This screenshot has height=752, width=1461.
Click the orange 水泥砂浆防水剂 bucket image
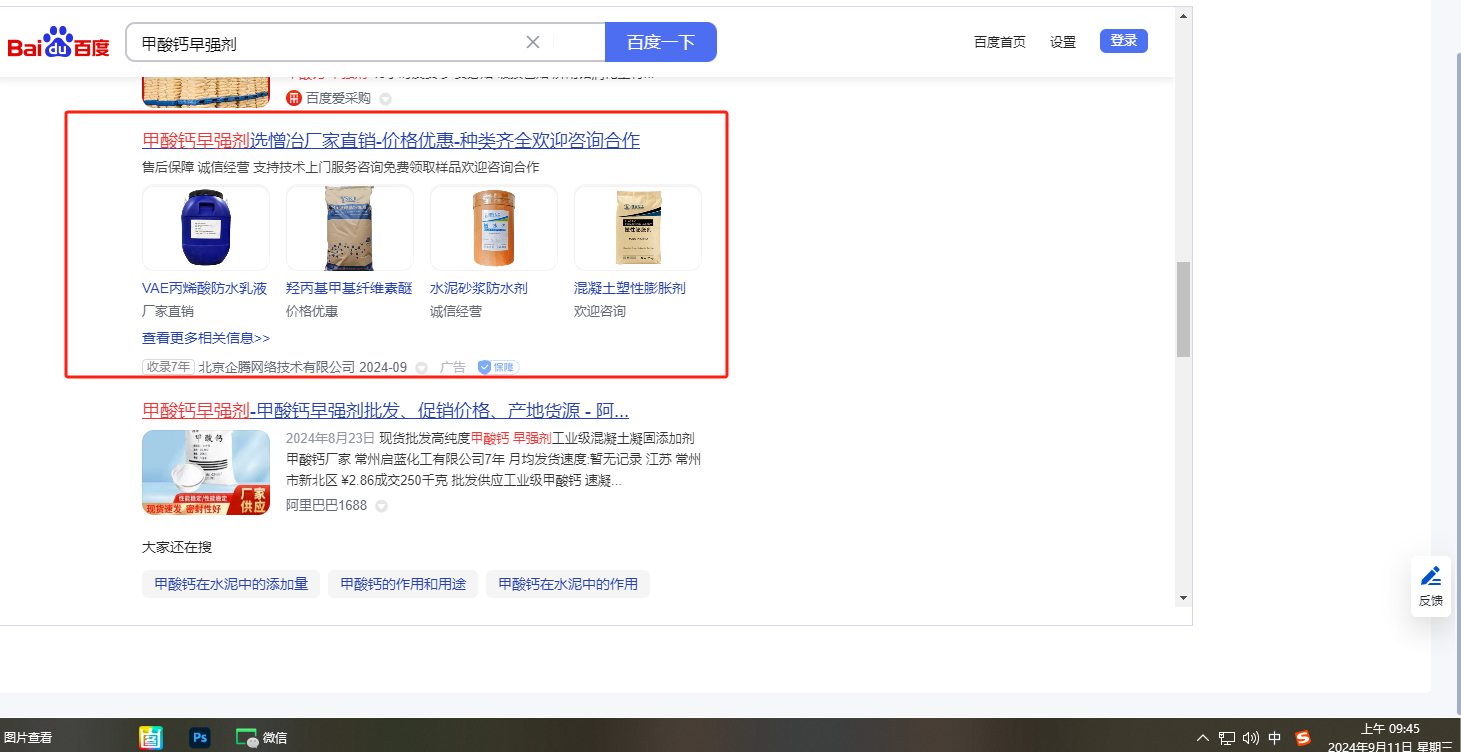pos(494,228)
